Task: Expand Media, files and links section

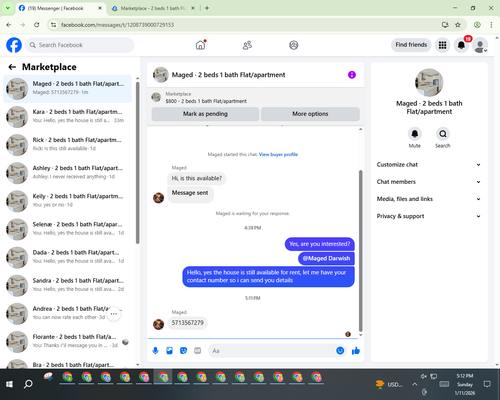Action: pos(429,199)
